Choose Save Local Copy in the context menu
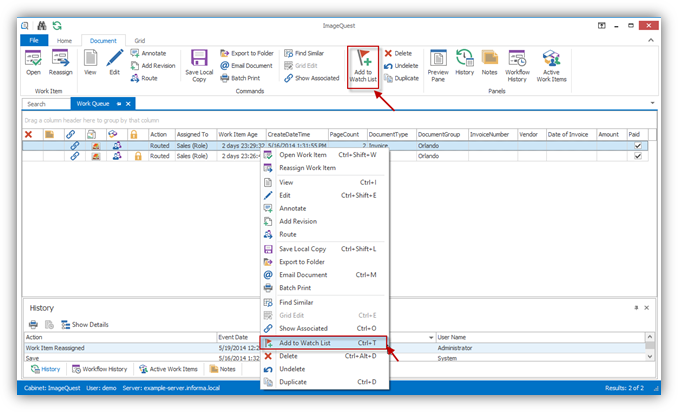Viewport: 678px width, 412px height. 324,249
